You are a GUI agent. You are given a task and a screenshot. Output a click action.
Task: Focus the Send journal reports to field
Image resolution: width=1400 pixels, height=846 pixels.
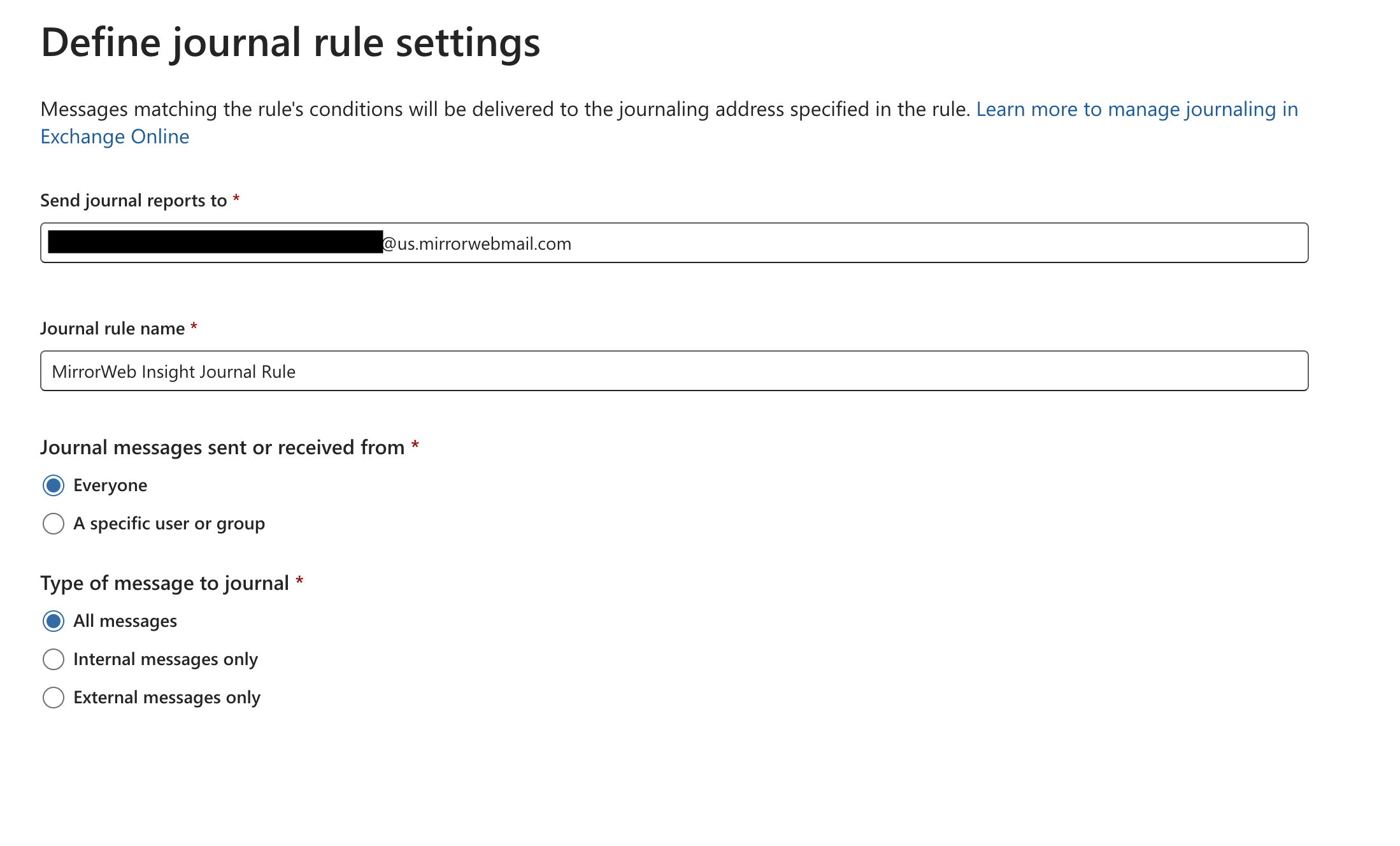[x=675, y=243]
